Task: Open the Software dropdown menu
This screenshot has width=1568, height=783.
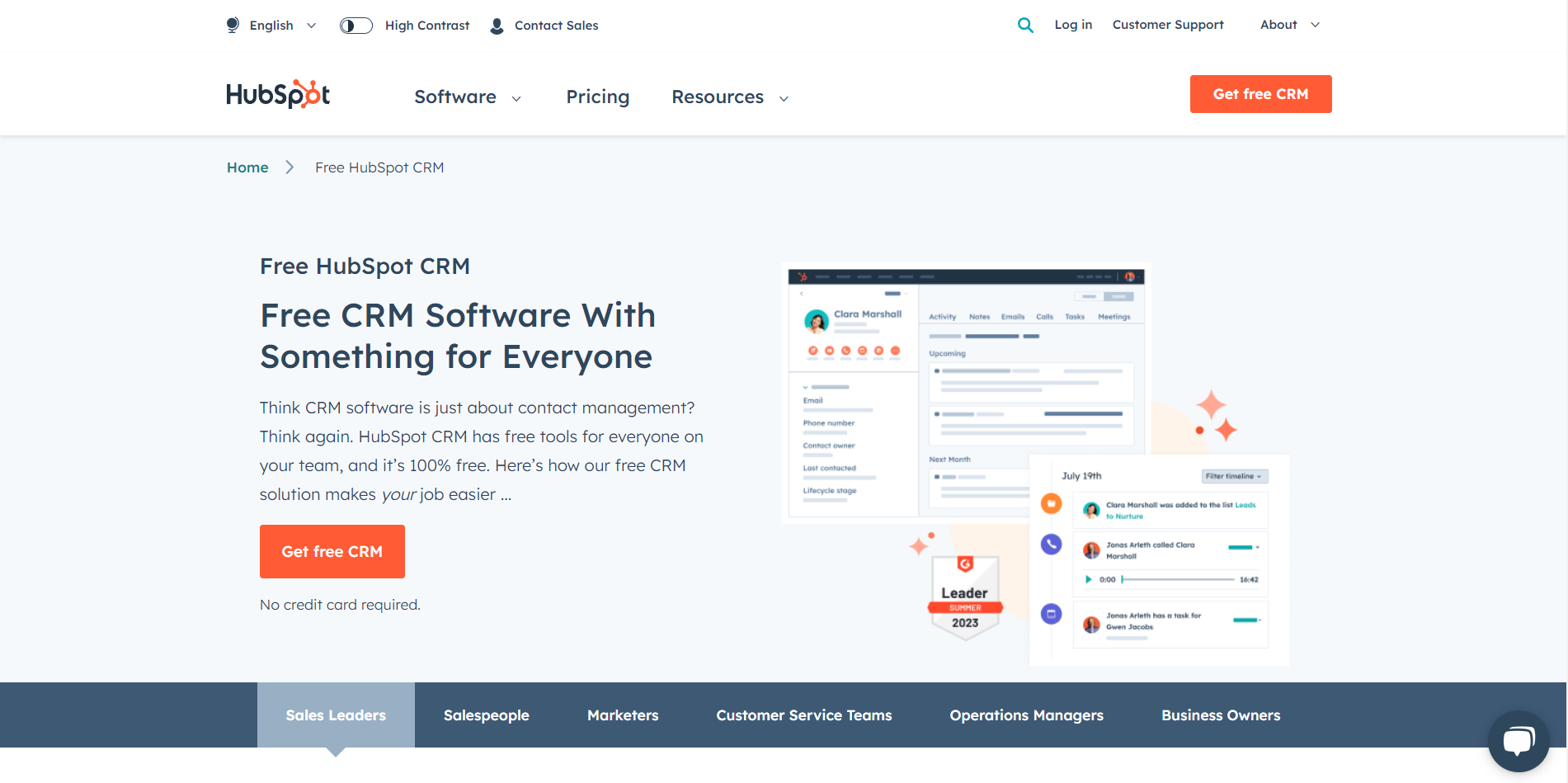Action: click(x=468, y=97)
